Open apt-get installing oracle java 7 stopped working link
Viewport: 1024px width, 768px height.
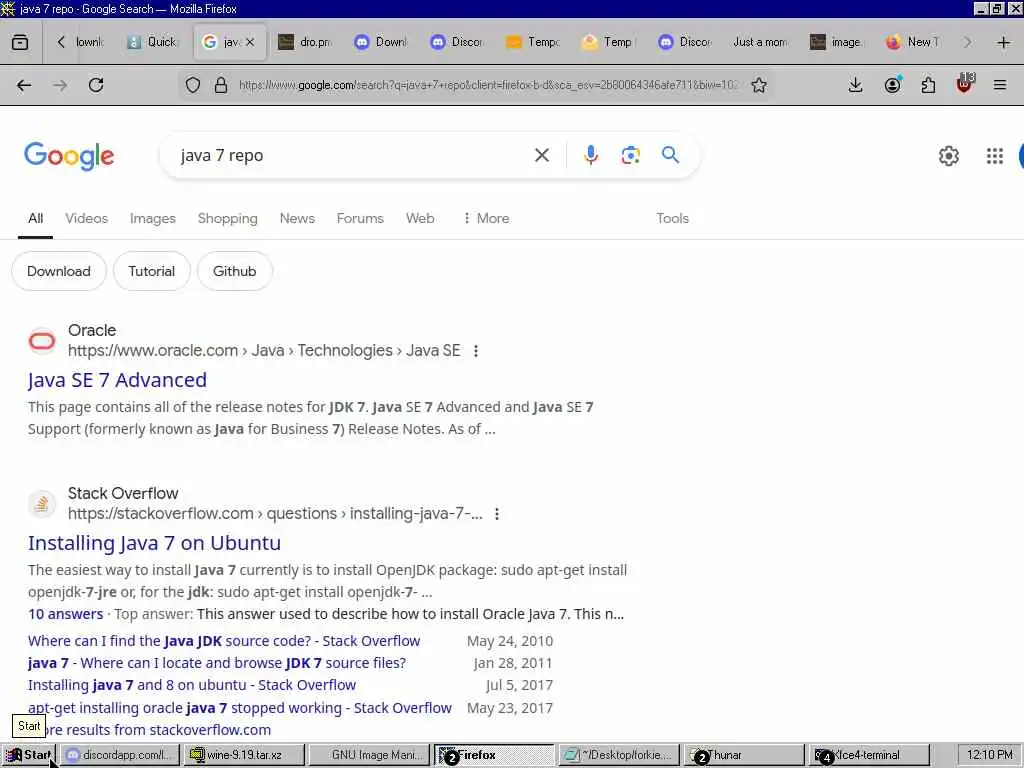tap(240, 708)
